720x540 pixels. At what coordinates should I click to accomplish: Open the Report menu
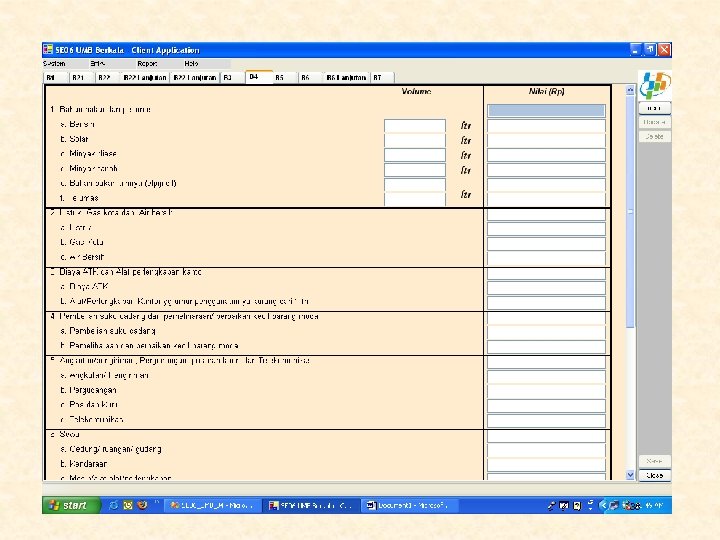coord(147,63)
